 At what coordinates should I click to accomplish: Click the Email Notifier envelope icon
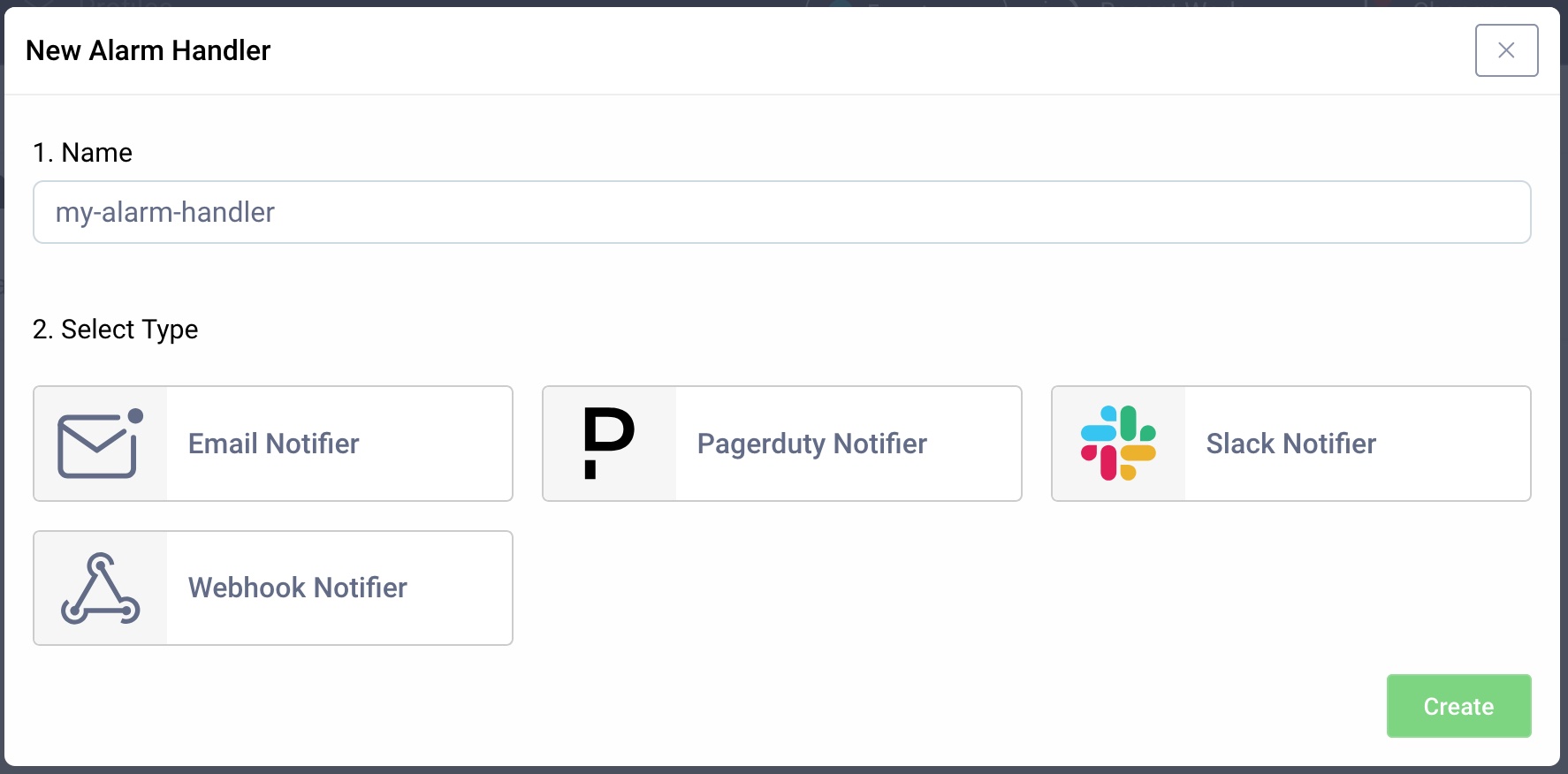click(x=100, y=444)
